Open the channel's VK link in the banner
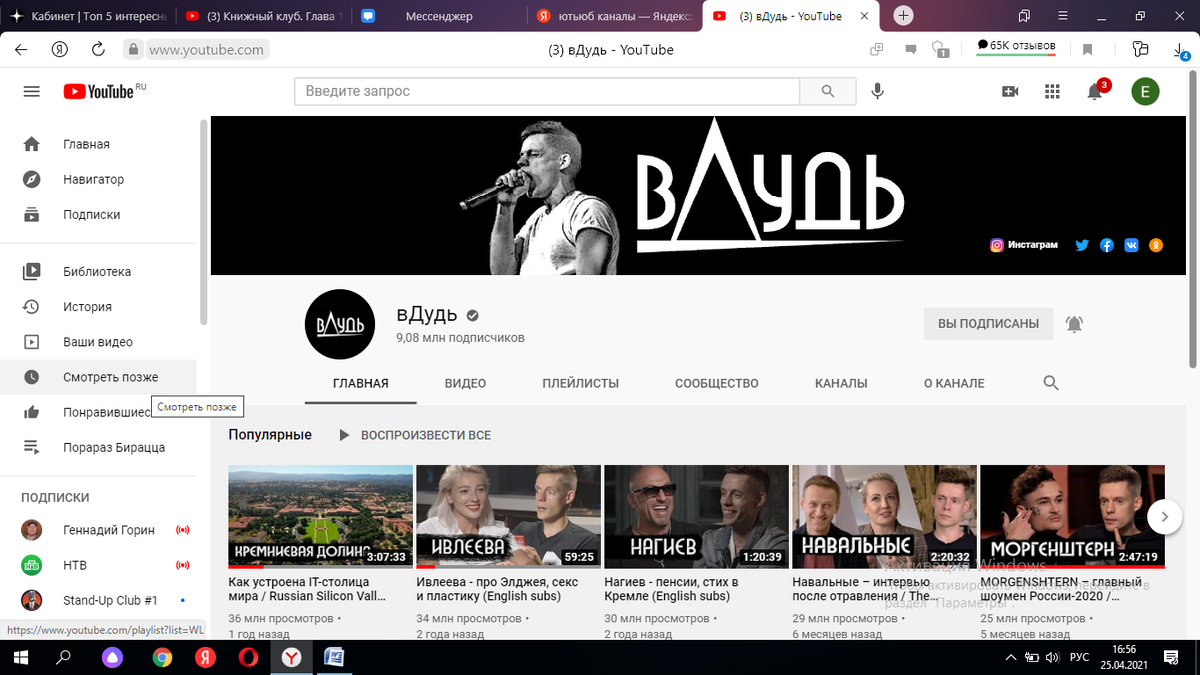Screen dimensions: 1200x675 point(1131,244)
